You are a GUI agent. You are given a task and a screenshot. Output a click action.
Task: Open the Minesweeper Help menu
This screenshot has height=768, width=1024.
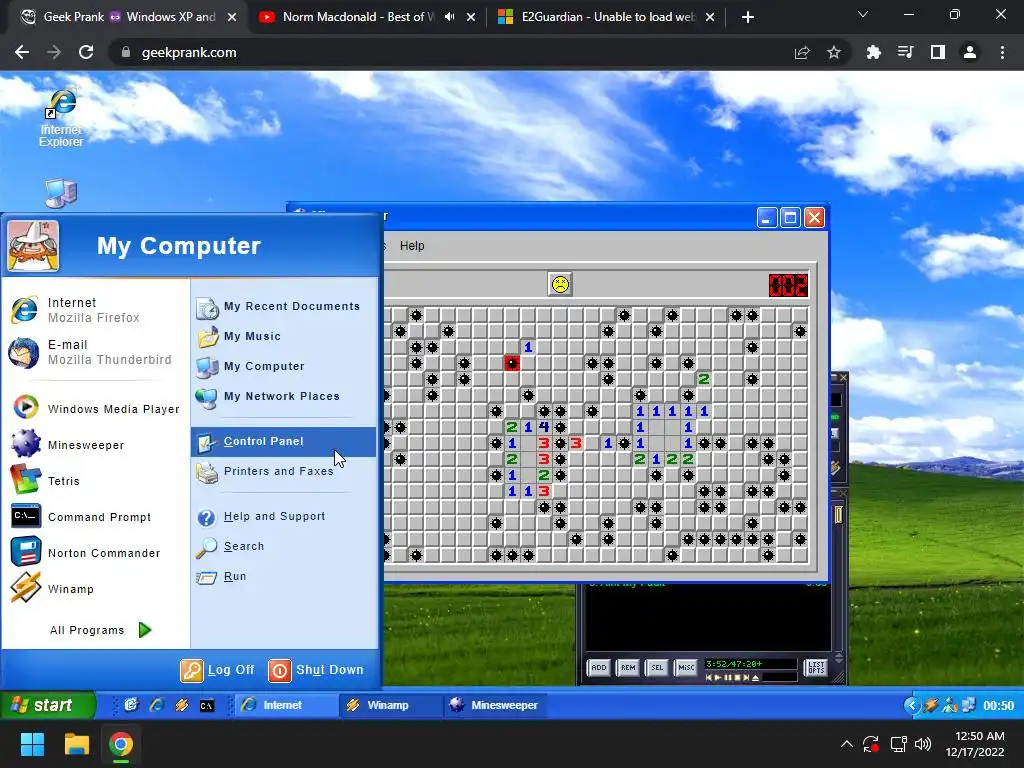click(x=412, y=246)
